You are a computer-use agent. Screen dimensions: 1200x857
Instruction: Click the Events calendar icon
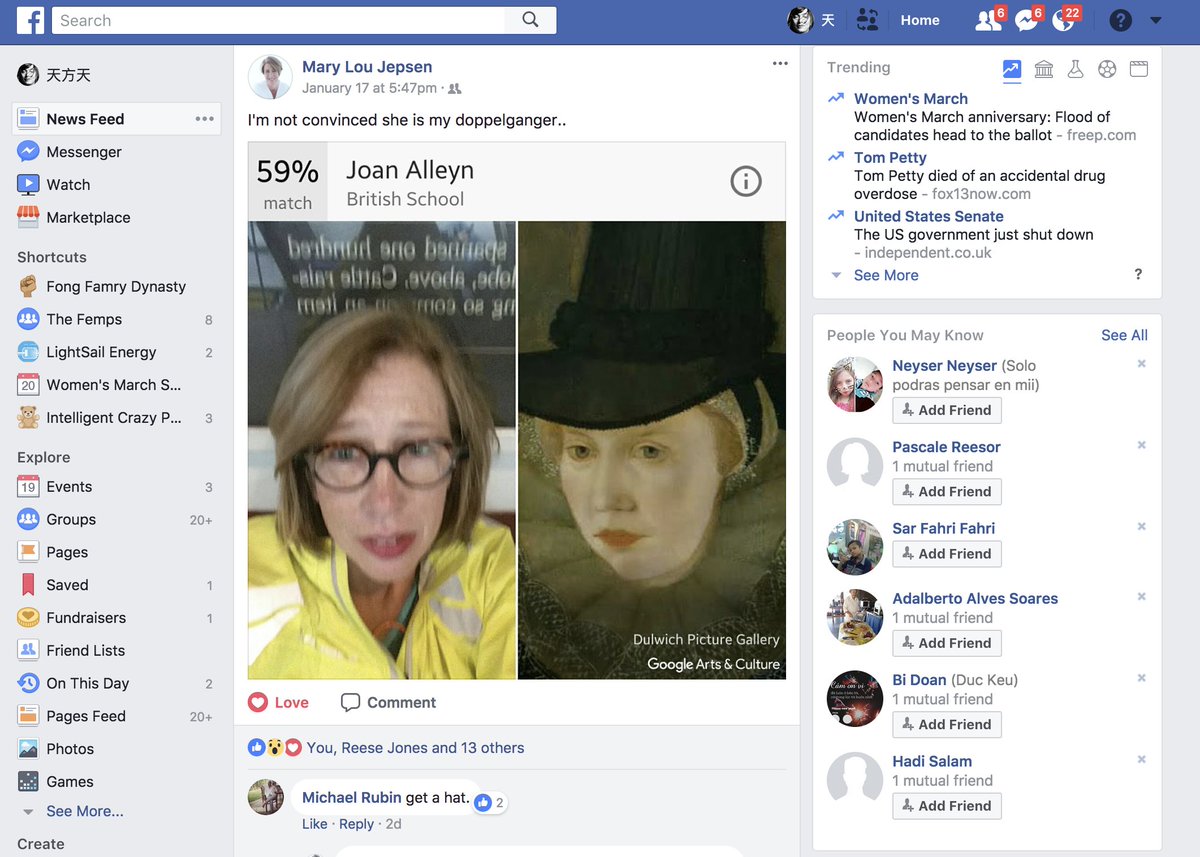[x=28, y=487]
